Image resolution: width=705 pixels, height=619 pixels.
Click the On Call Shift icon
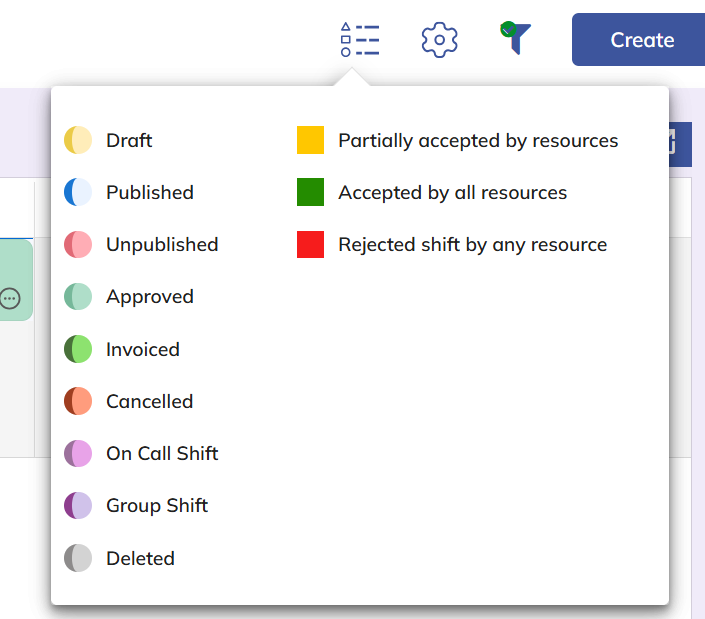pyautogui.click(x=78, y=453)
